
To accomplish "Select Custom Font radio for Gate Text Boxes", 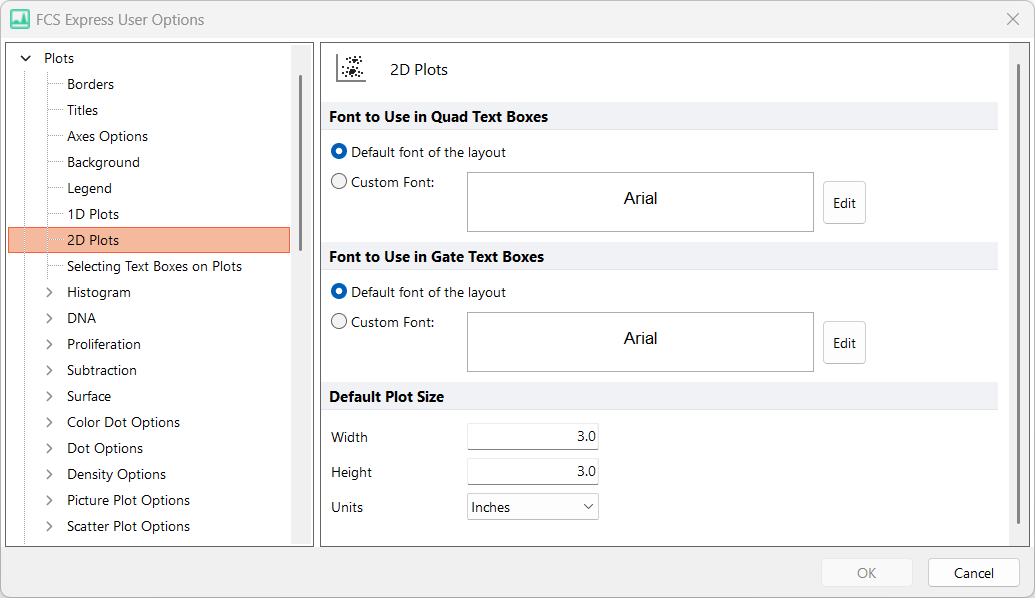I will tap(339, 321).
